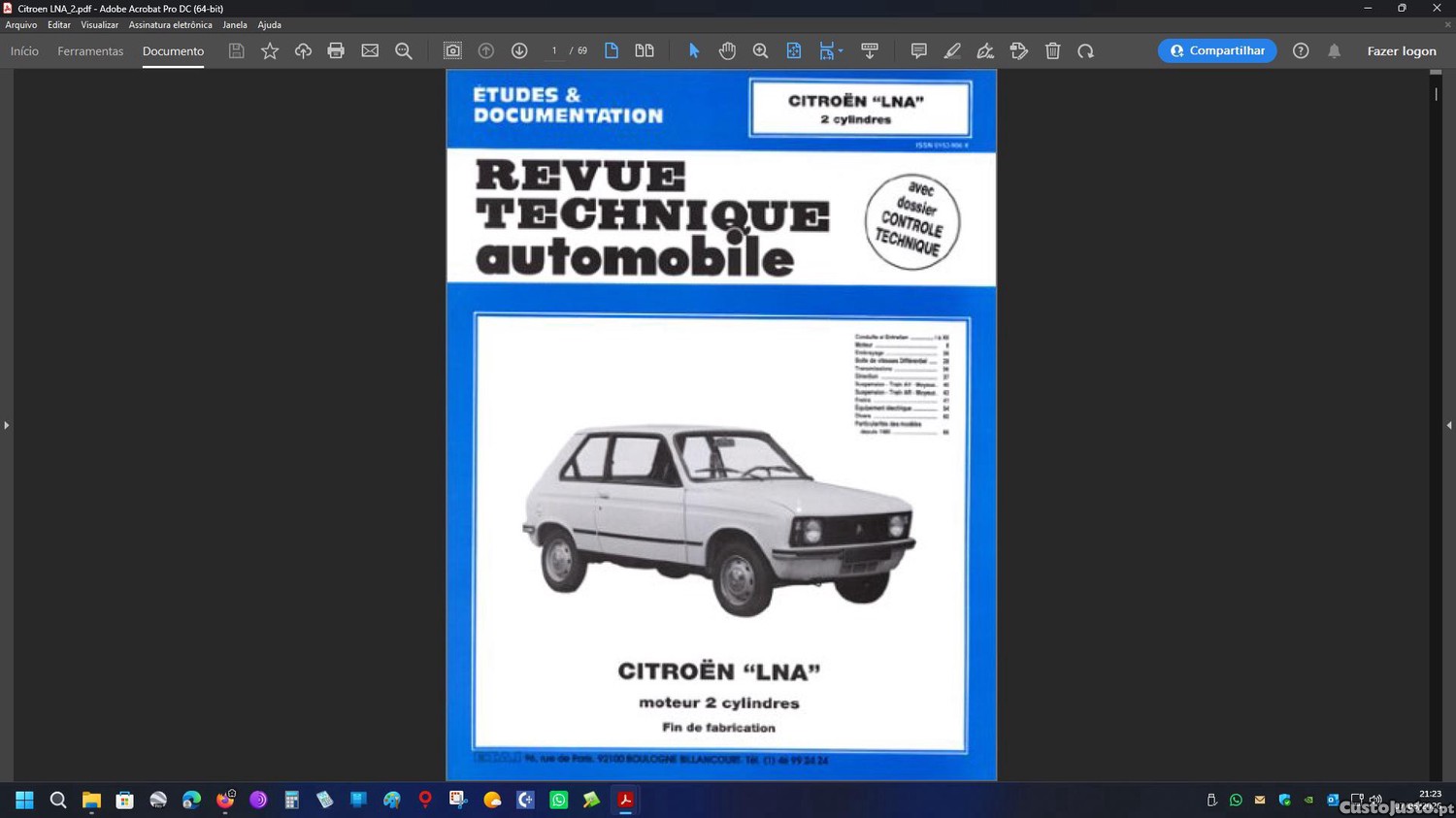Click the snapshot camera tool icon
The height and width of the screenshot is (818, 1456).
[452, 50]
